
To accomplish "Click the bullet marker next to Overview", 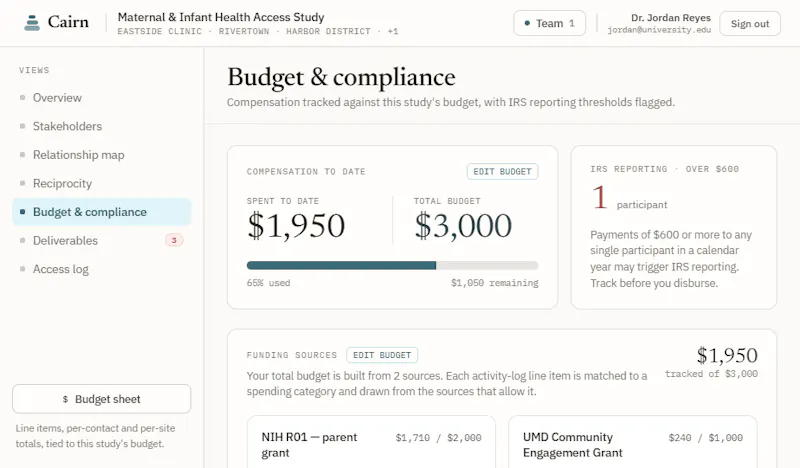I will coord(22,97).
